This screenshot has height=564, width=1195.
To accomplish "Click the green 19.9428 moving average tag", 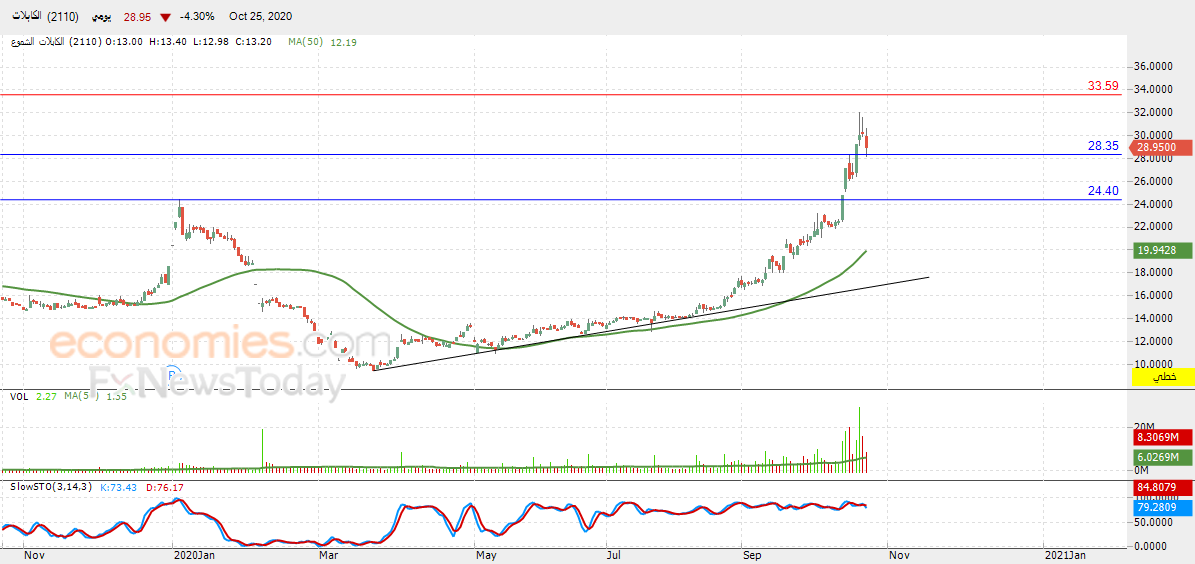I will [1163, 251].
